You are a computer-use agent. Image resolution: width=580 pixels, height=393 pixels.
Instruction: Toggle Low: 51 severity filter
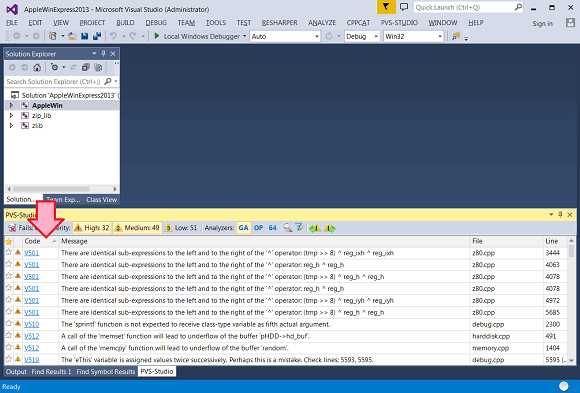pyautogui.click(x=181, y=228)
